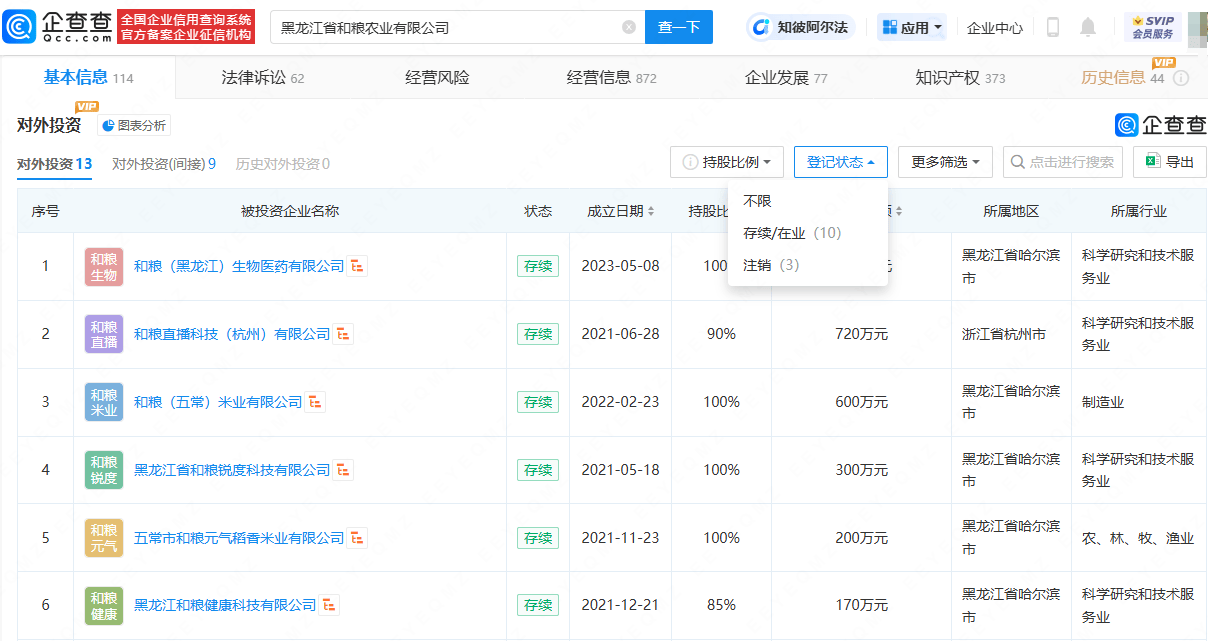The width and height of the screenshot is (1208, 641).
Task: Open 和粮直播科技（杭州）有限公司 link
Action: (x=232, y=334)
